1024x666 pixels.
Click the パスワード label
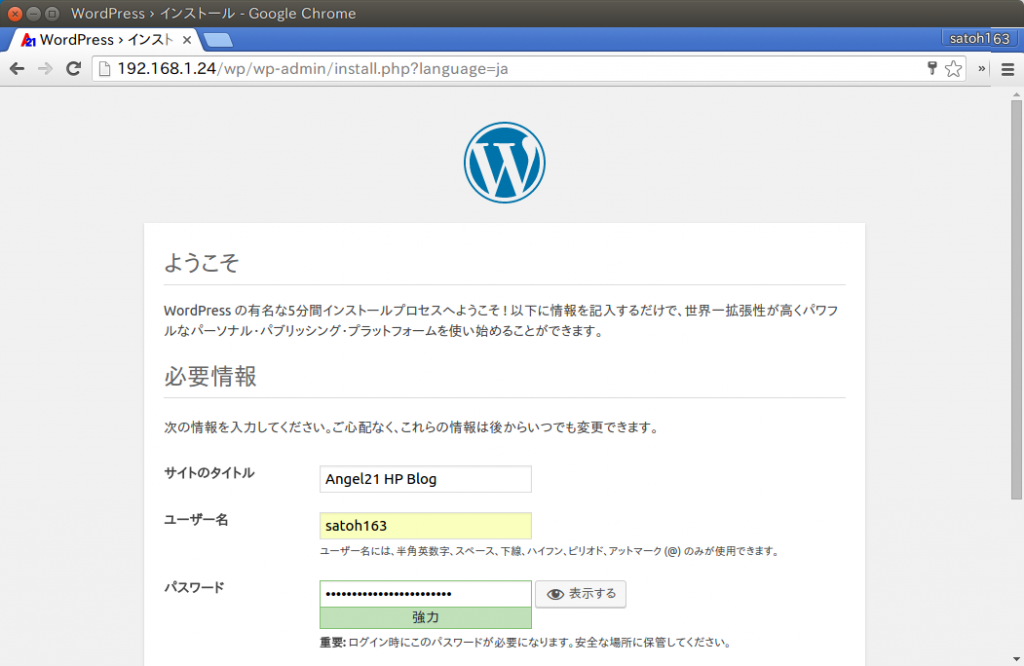[x=194, y=588]
